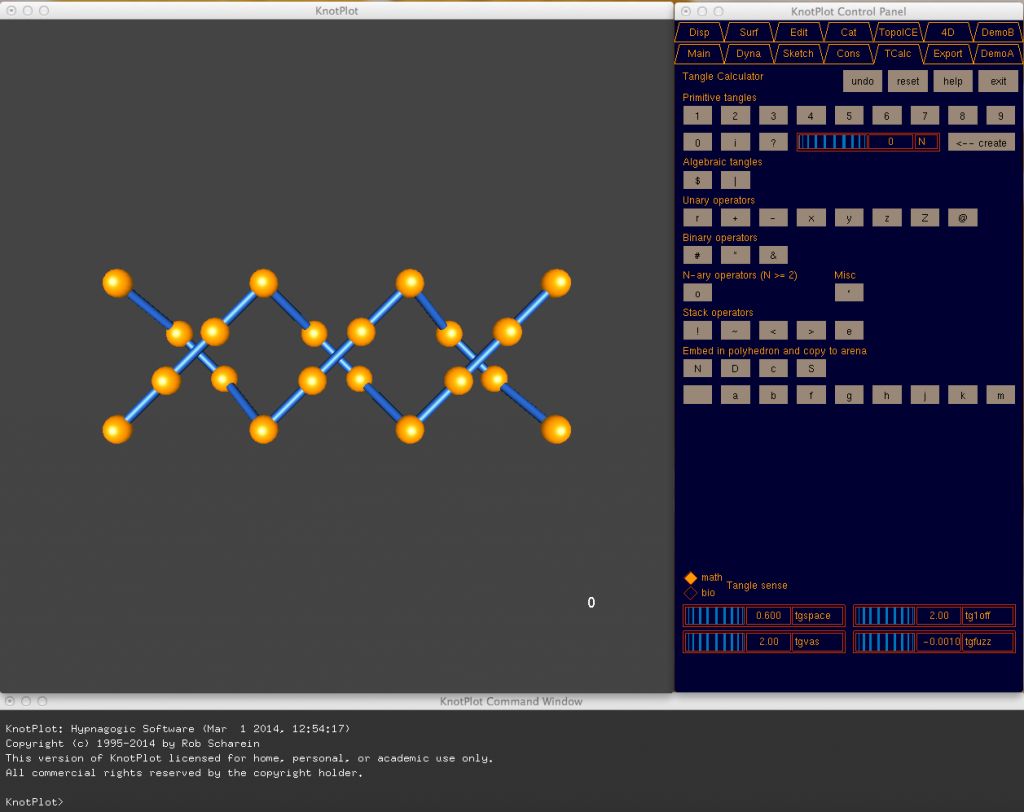Image resolution: width=1024 pixels, height=812 pixels.
Task: Click the $ algebraic tangle button
Action: click(697, 180)
